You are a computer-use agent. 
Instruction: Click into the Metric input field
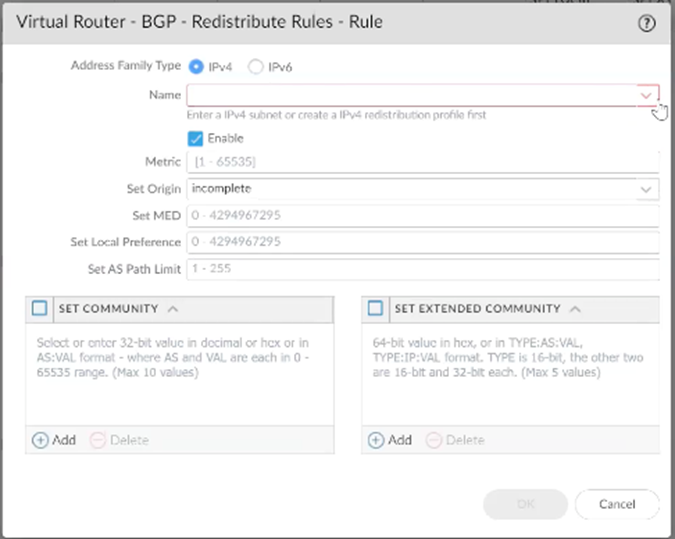coord(422,161)
